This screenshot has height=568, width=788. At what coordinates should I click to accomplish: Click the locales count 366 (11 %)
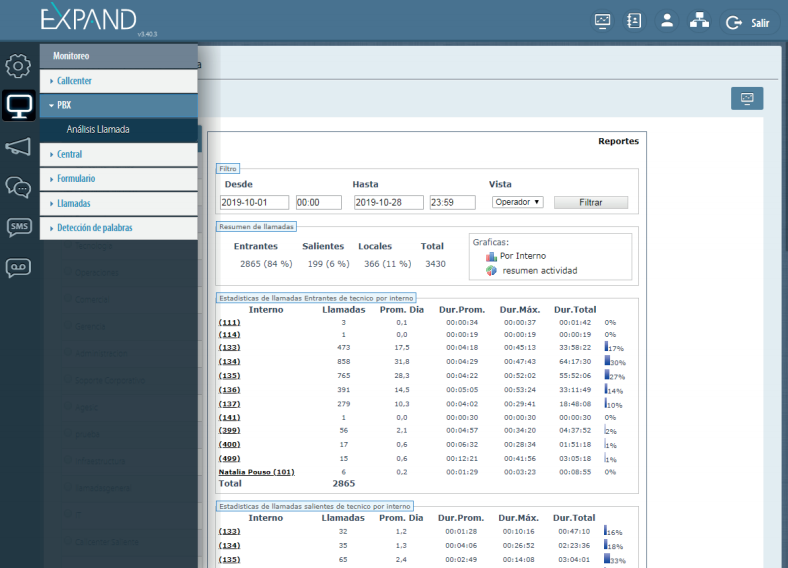(387, 264)
